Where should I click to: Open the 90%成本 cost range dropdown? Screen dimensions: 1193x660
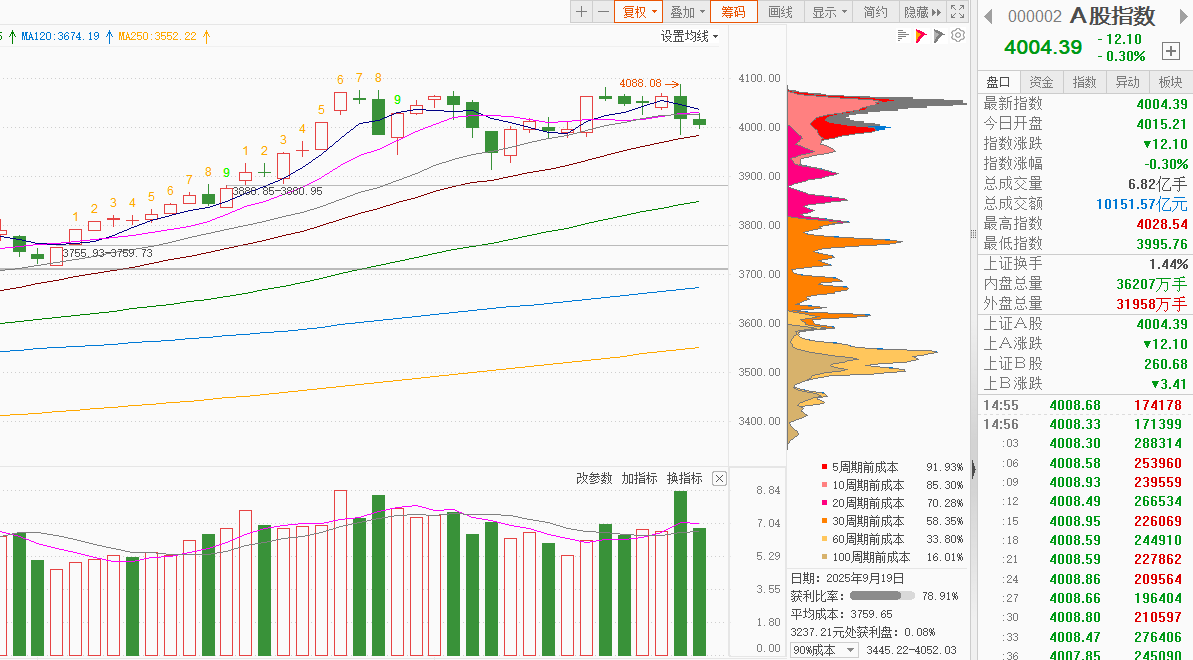[825, 650]
